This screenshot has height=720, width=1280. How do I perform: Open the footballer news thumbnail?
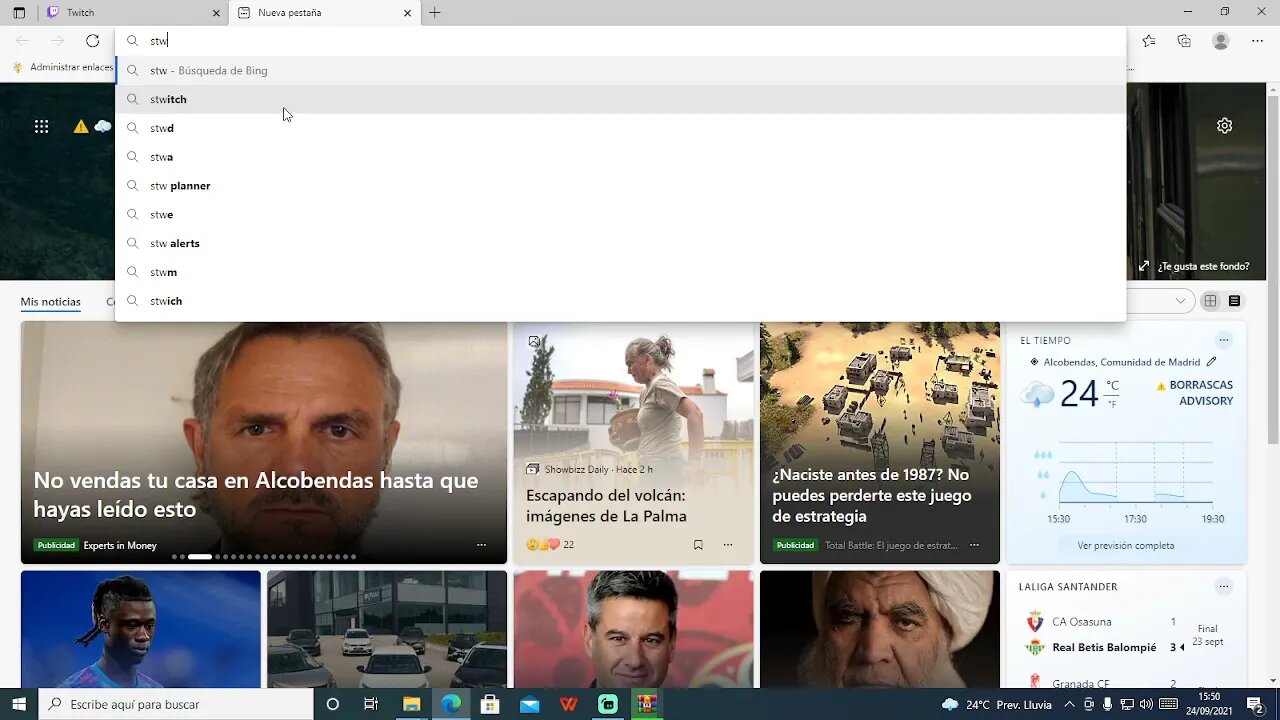point(141,629)
